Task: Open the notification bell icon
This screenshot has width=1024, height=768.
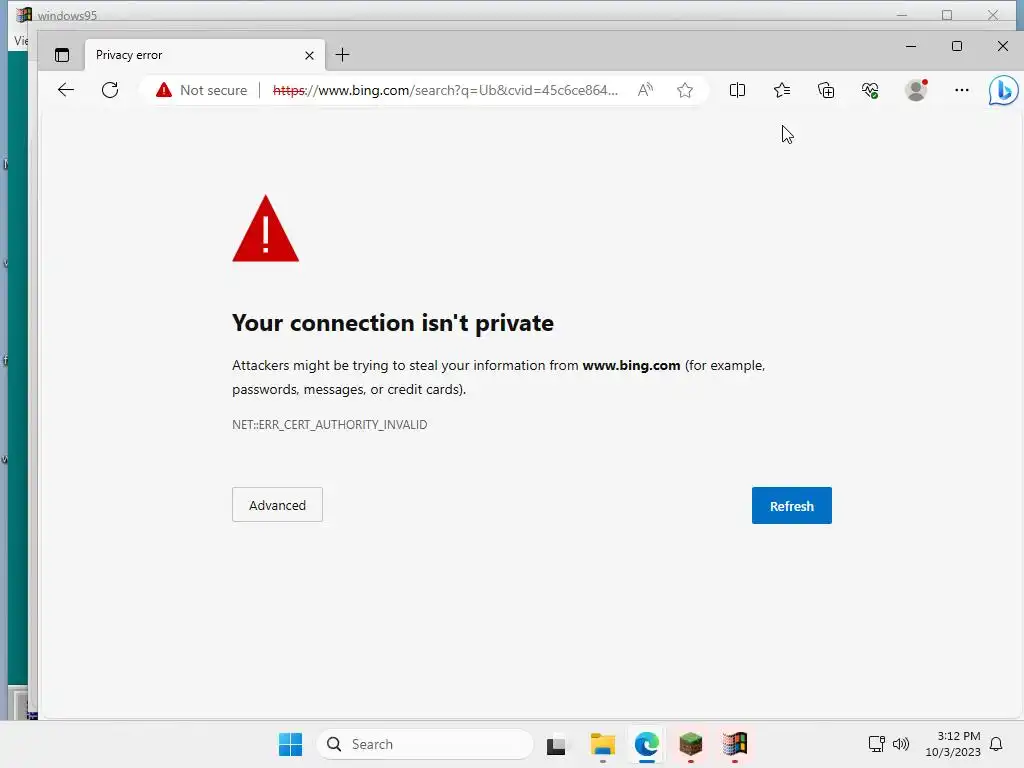Action: click(x=996, y=744)
